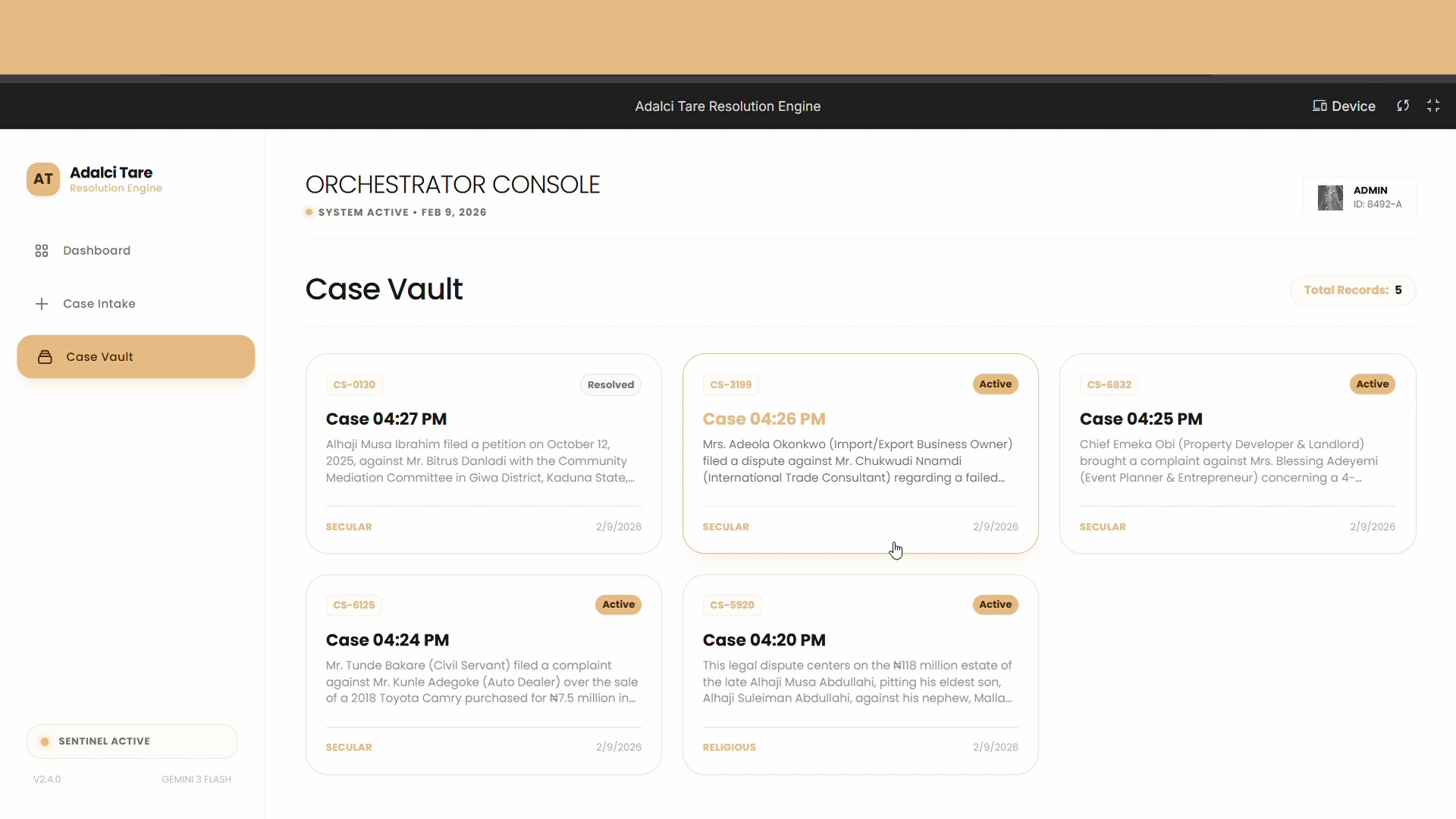The image size is (1456, 819).
Task: Open case card titled Case 04:26 PM
Action: [764, 419]
